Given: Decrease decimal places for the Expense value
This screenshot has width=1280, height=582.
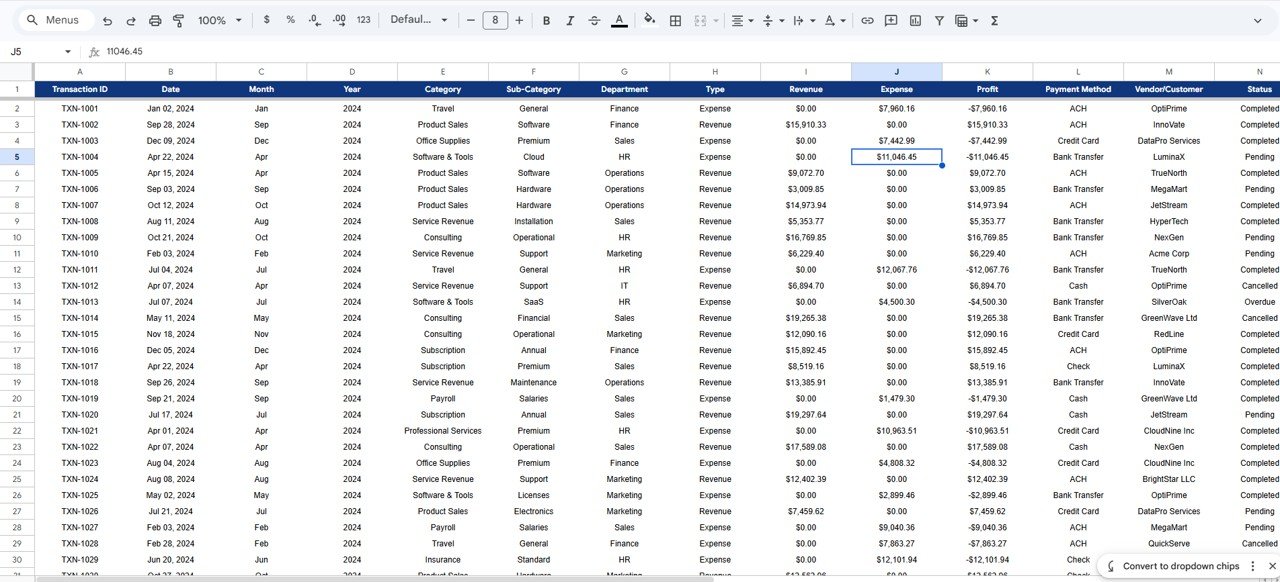Looking at the screenshot, I should coord(315,20).
